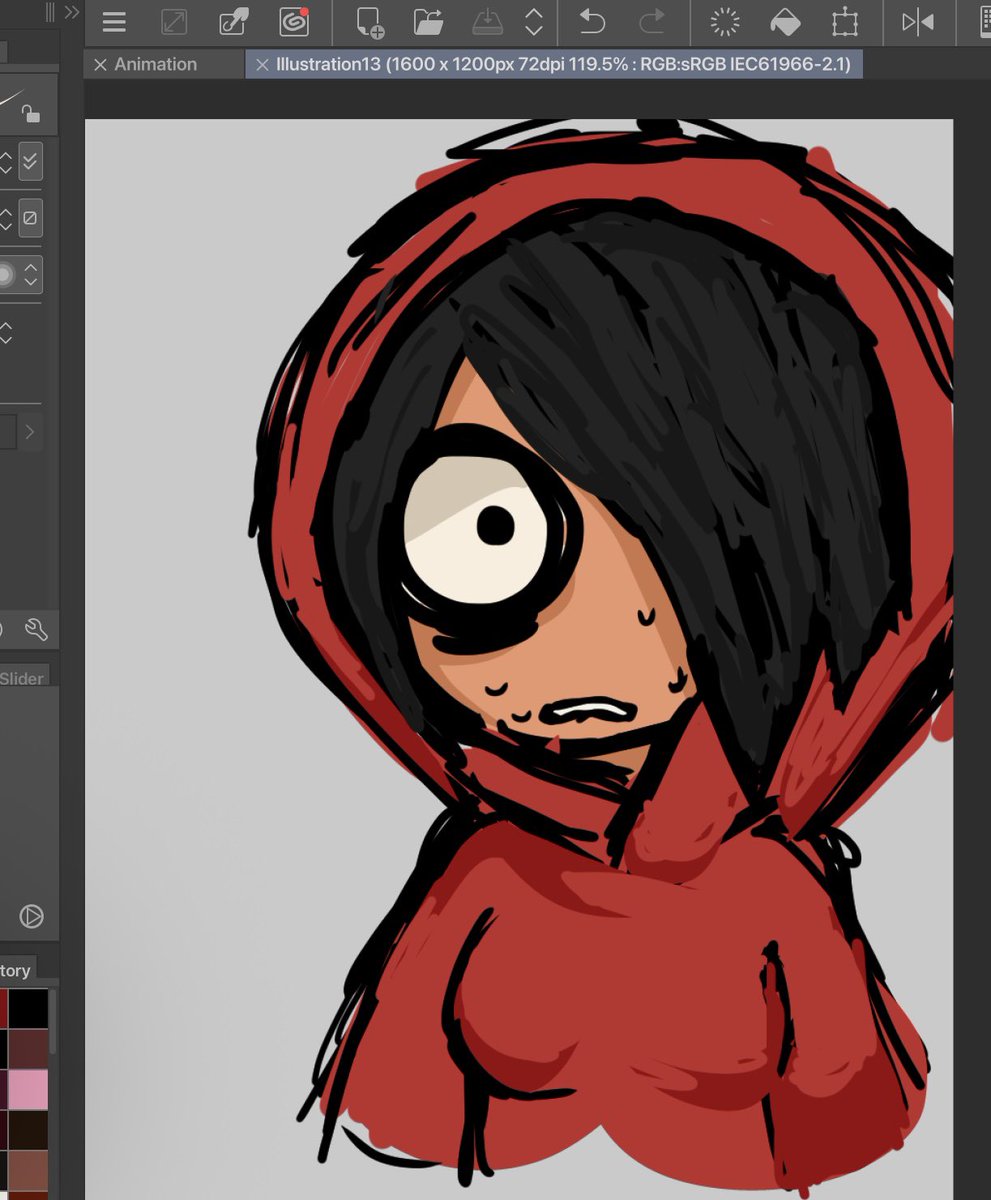Screen dimensions: 991x1200
Task: Flip canvas horizontally icon
Action: click(x=918, y=21)
